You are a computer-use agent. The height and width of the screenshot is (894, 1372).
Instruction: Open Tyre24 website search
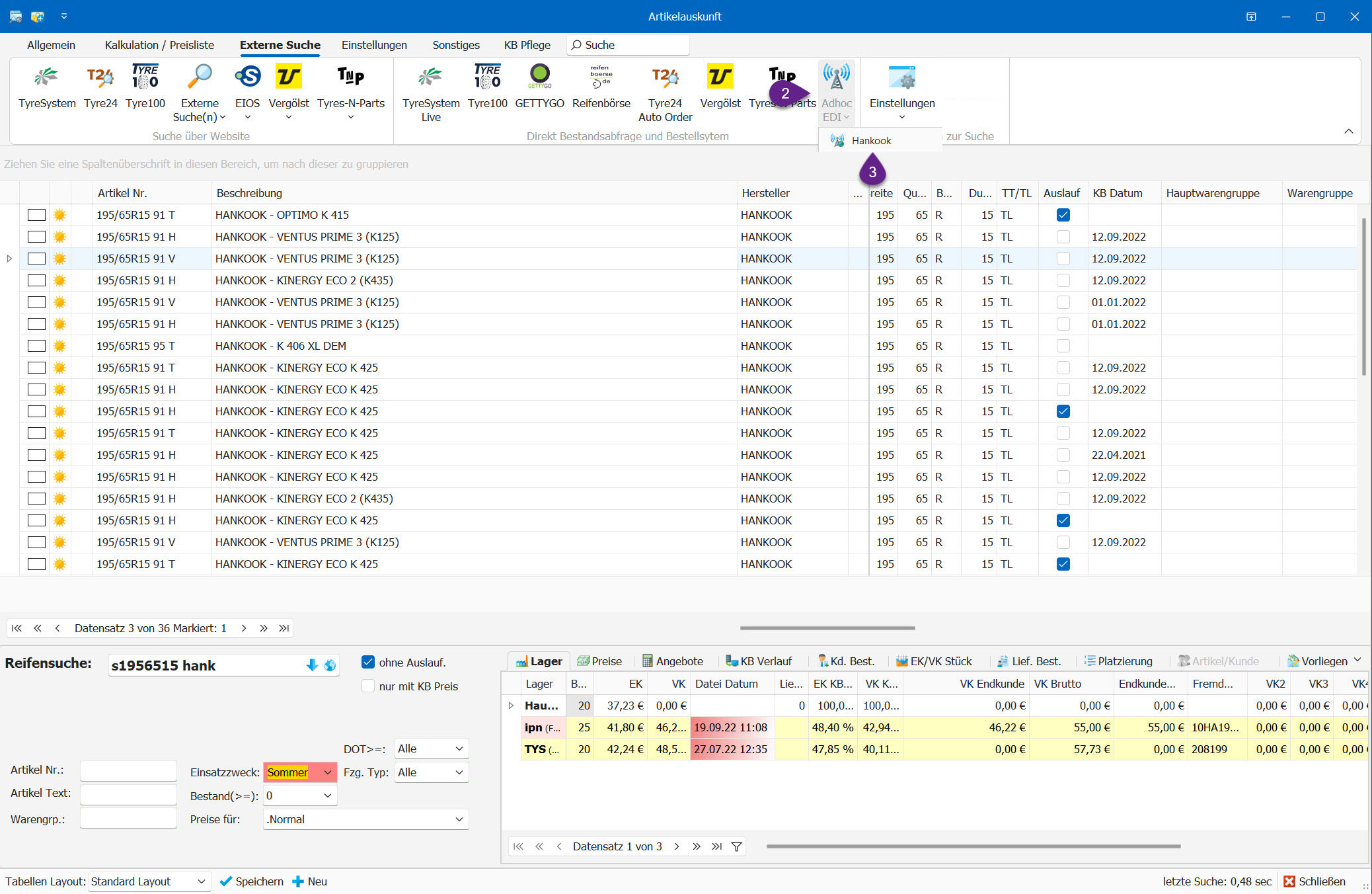(x=100, y=87)
